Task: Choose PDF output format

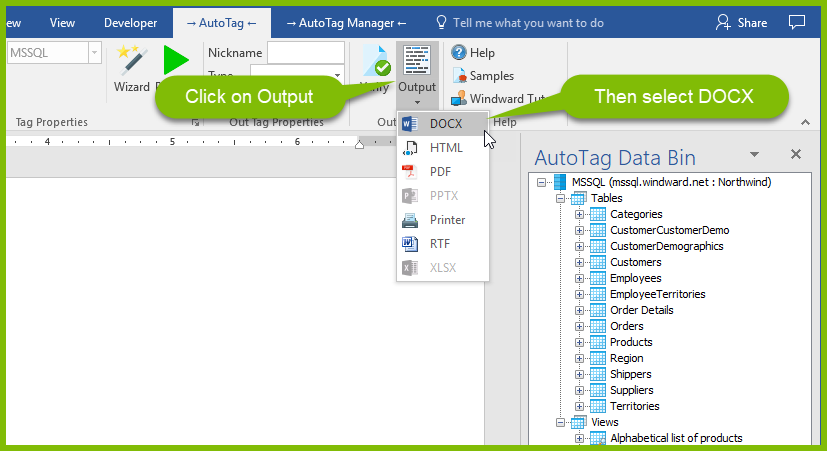Action: coord(443,172)
